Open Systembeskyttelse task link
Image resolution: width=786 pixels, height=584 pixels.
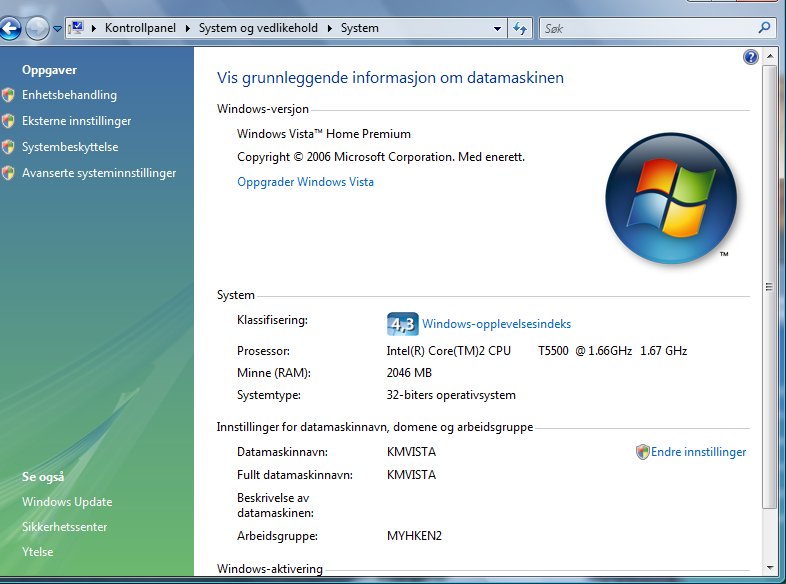70,147
